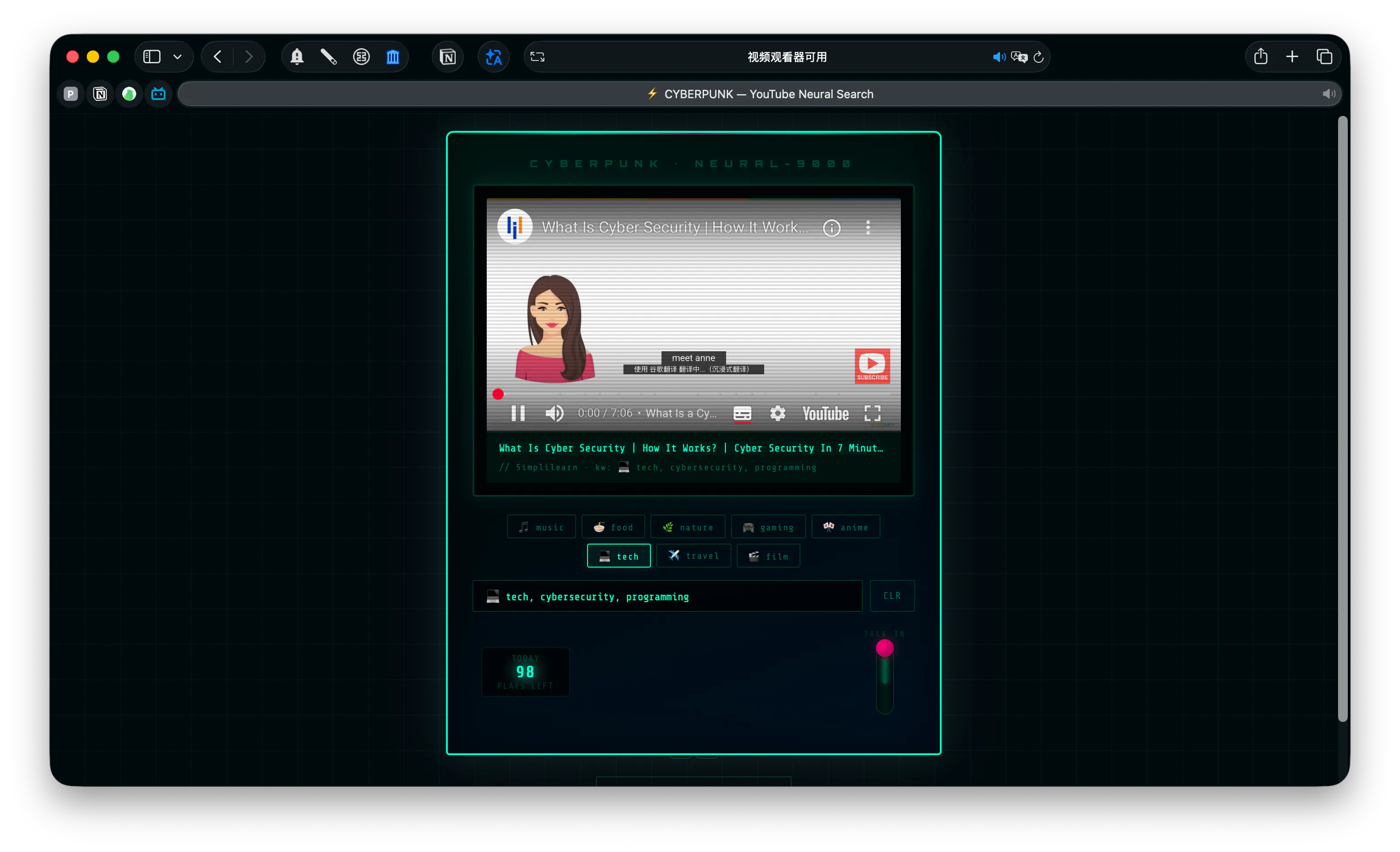The height and width of the screenshot is (852, 1400).
Task: Clear keywords with the CLR button
Action: 892,596
